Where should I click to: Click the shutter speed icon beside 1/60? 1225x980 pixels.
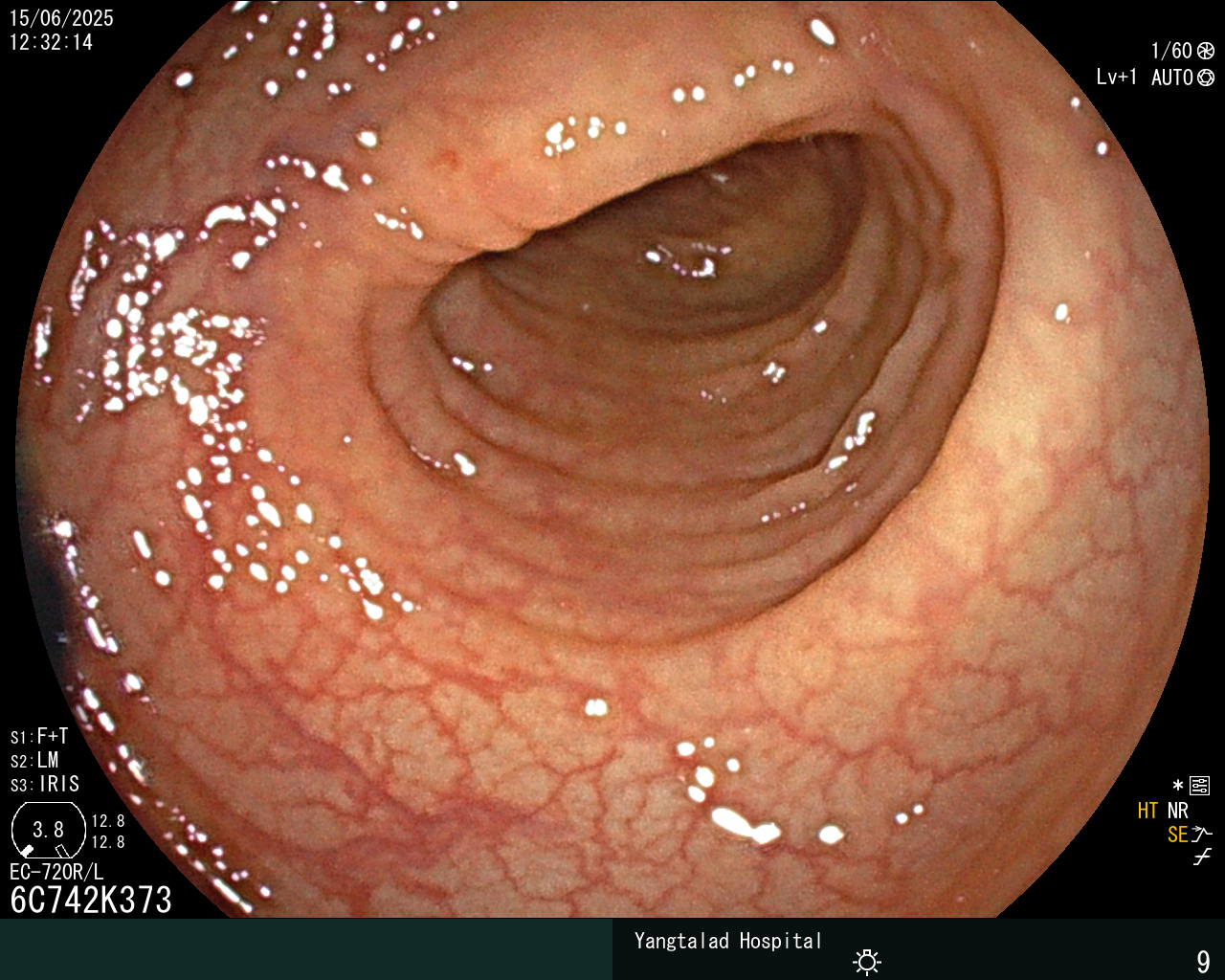[x=1206, y=51]
